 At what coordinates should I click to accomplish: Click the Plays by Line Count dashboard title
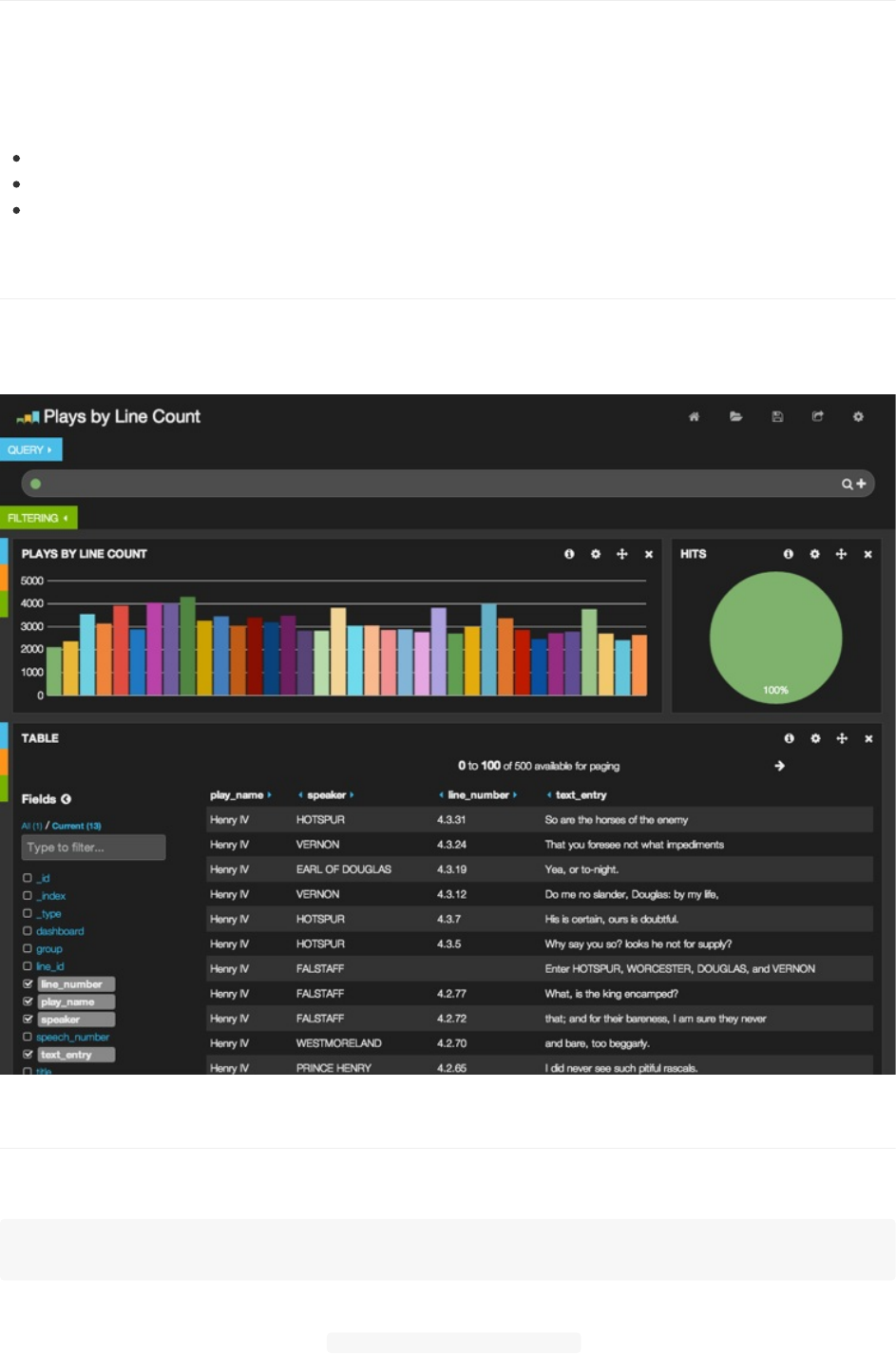[122, 416]
